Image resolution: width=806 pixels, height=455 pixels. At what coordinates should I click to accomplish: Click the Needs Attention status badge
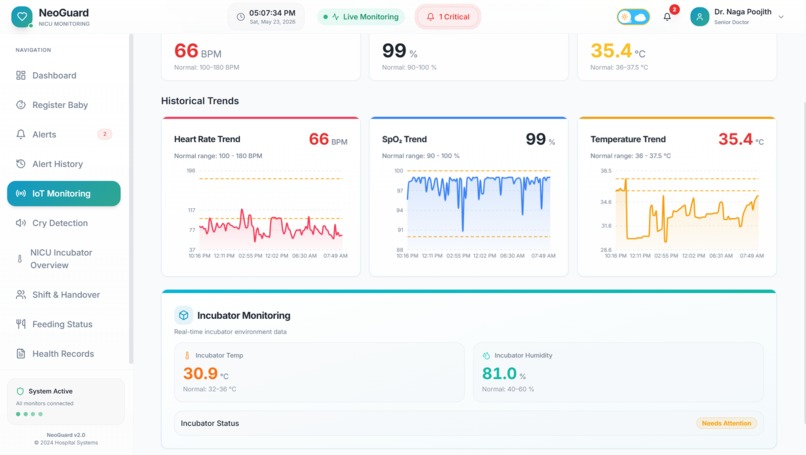726,423
